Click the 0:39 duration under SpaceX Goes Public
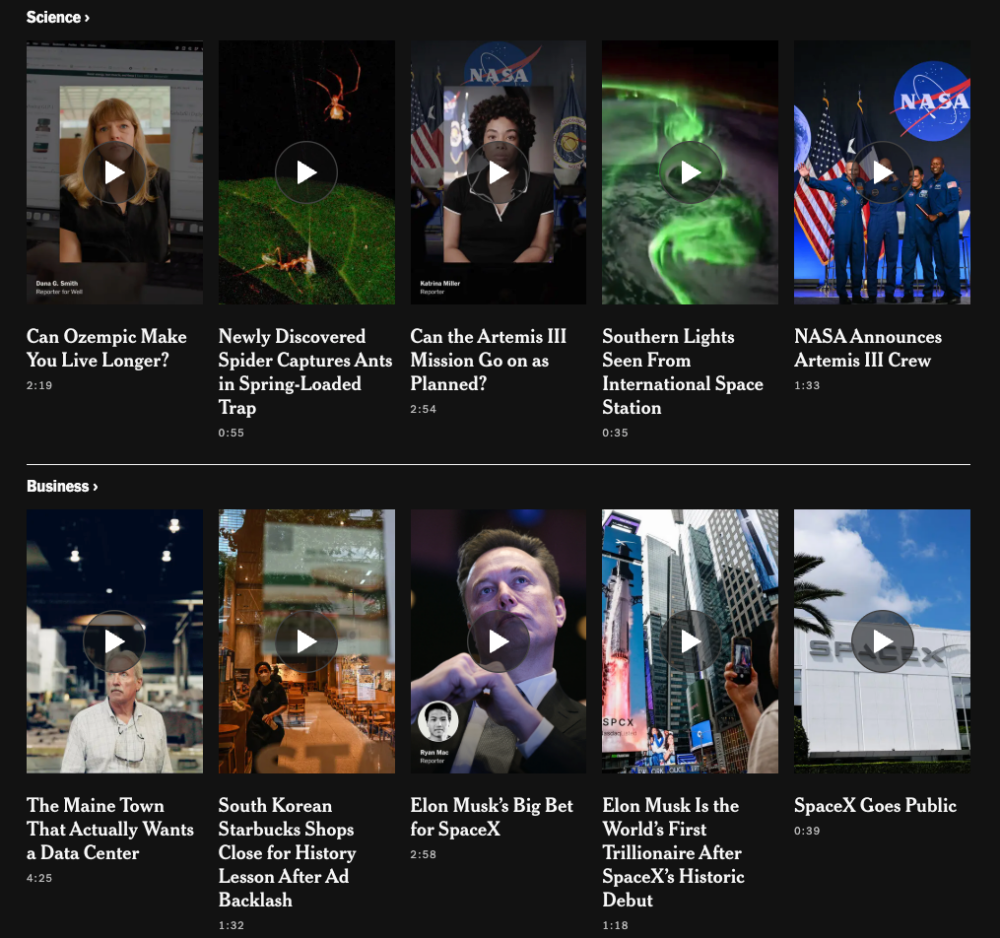Image resolution: width=1000 pixels, height=938 pixels. click(807, 831)
